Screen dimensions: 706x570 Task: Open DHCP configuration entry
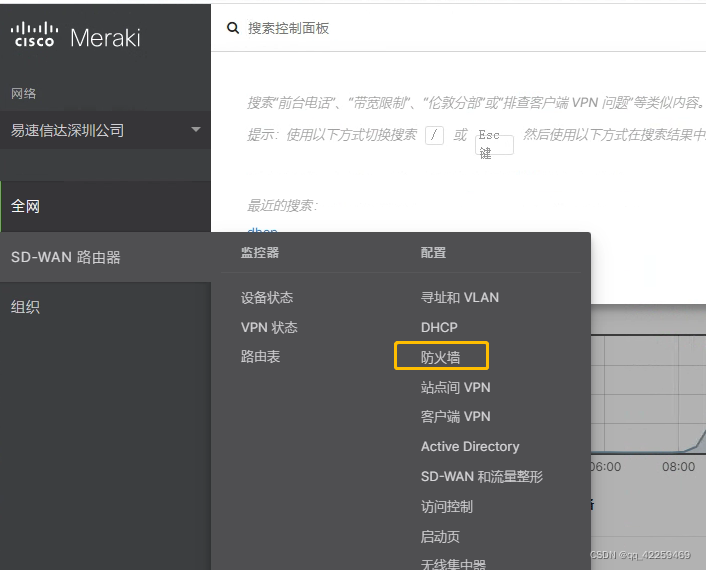click(439, 327)
